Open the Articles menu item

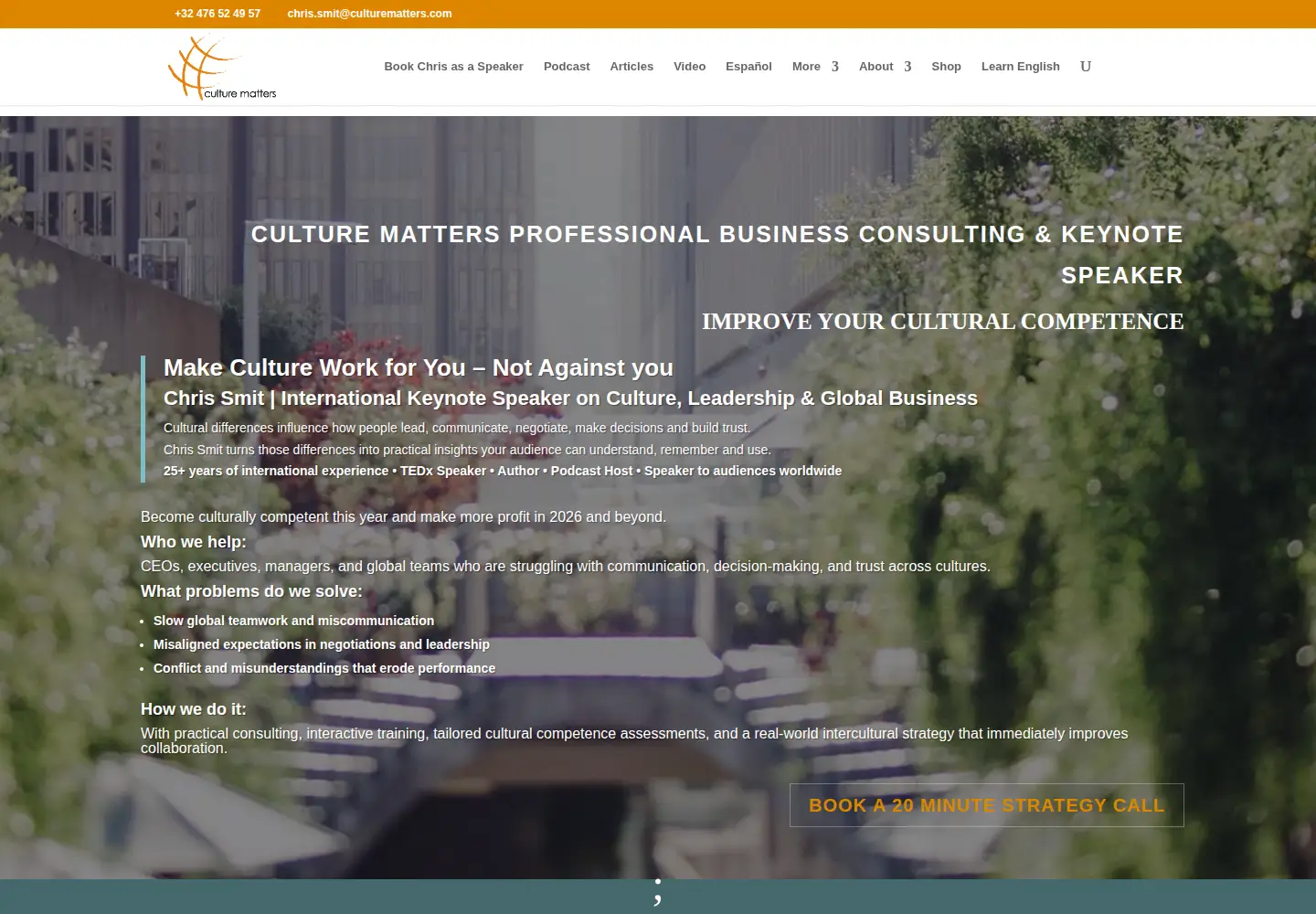click(631, 67)
